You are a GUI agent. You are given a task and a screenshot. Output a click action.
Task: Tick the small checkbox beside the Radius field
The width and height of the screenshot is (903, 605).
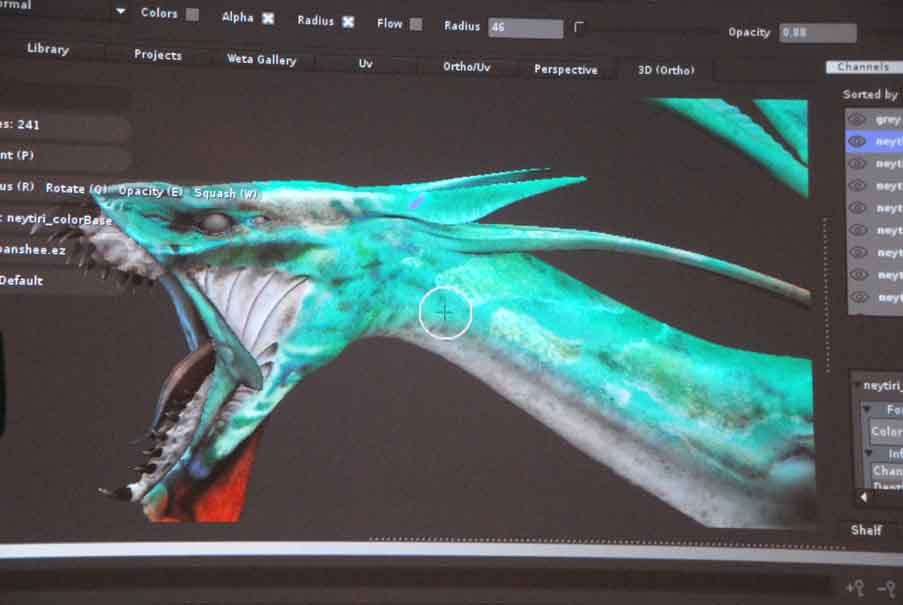click(x=579, y=27)
